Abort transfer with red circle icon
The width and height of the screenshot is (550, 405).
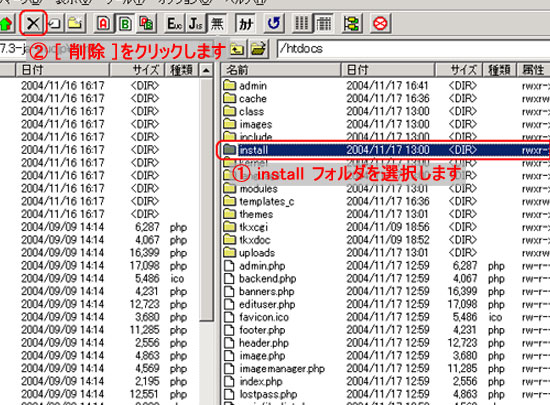click(x=380, y=23)
